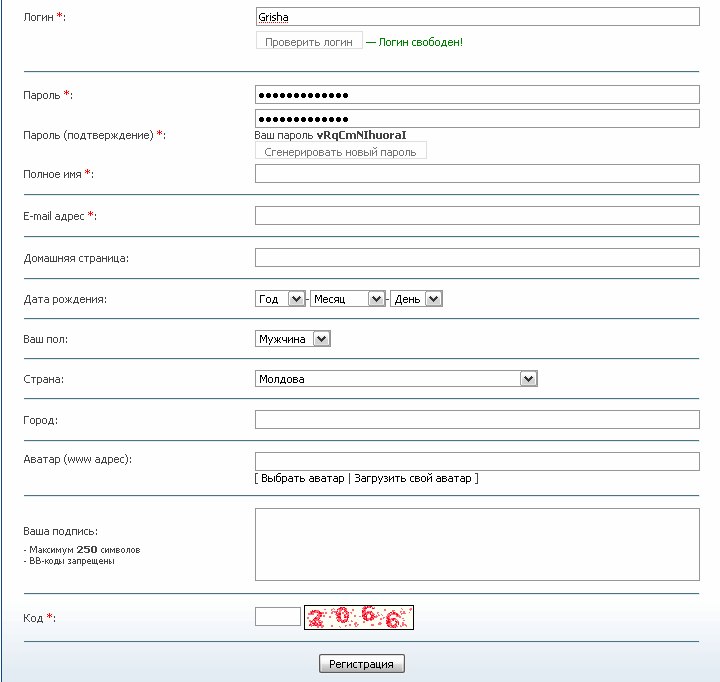720x682 pixels.
Task: Open the Выбрать аватар link
Action: pos(303,479)
